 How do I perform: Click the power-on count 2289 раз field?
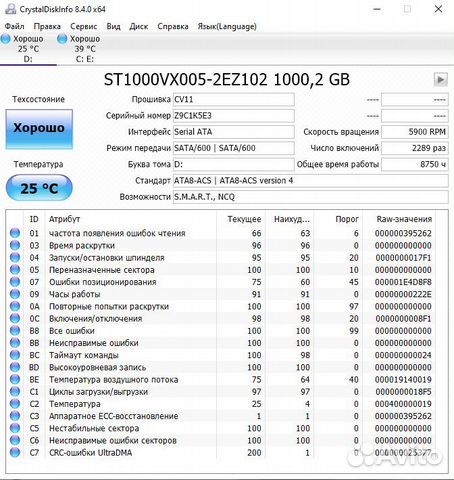coord(415,148)
